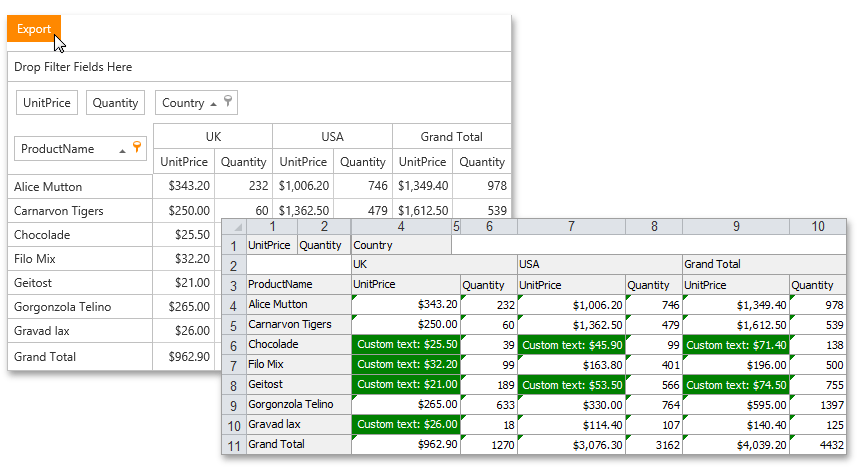This screenshot has height=470, width=860.
Task: Click spreadsheet cell 4432
Action: pyautogui.click(x=818, y=445)
